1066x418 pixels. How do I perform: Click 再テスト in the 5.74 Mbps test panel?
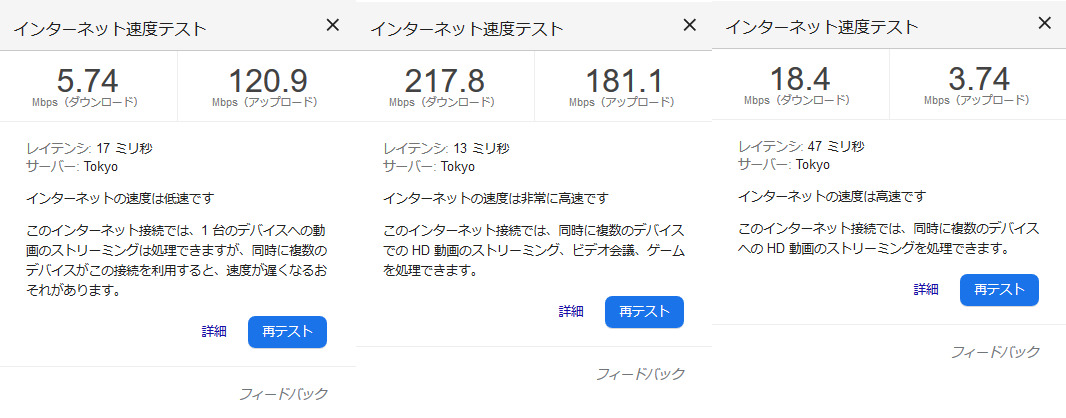(287, 331)
